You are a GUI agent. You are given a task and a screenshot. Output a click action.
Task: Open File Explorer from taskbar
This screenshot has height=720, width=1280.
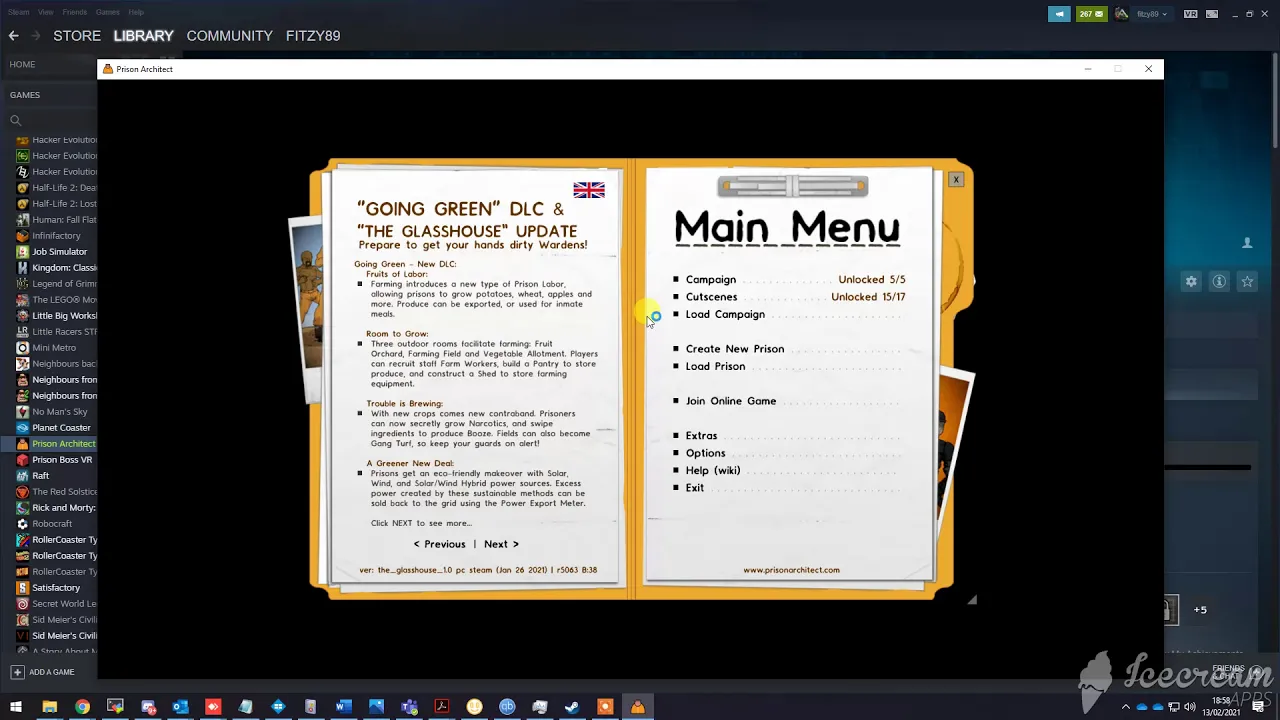point(49,707)
